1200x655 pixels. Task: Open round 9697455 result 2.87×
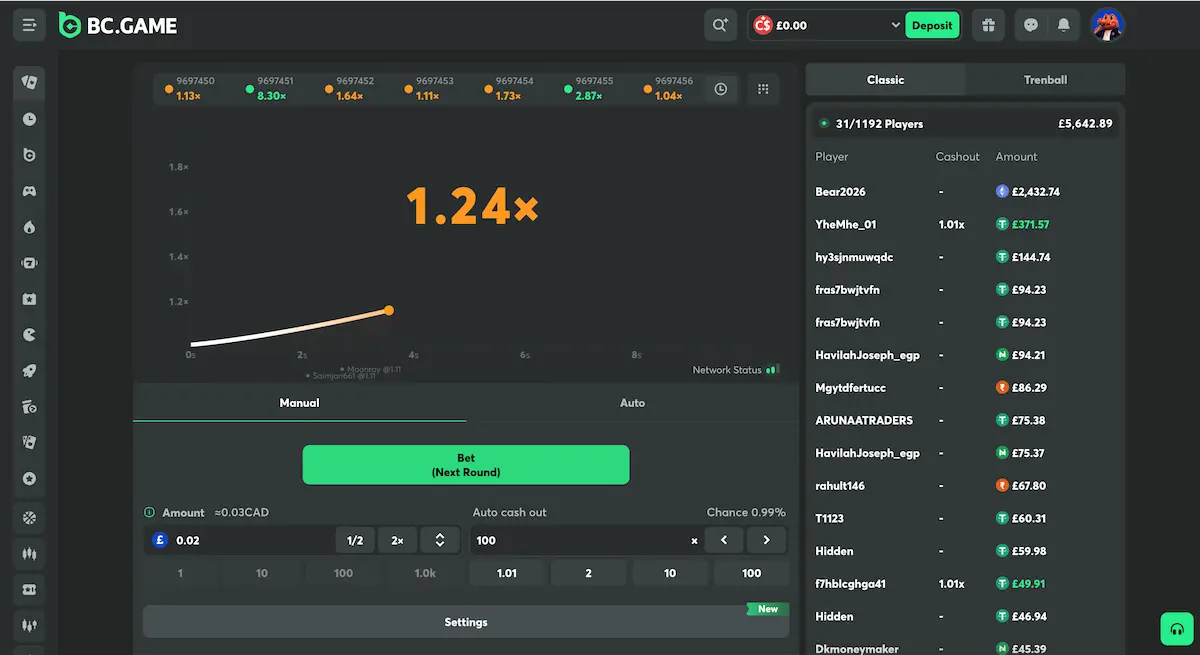click(588, 89)
